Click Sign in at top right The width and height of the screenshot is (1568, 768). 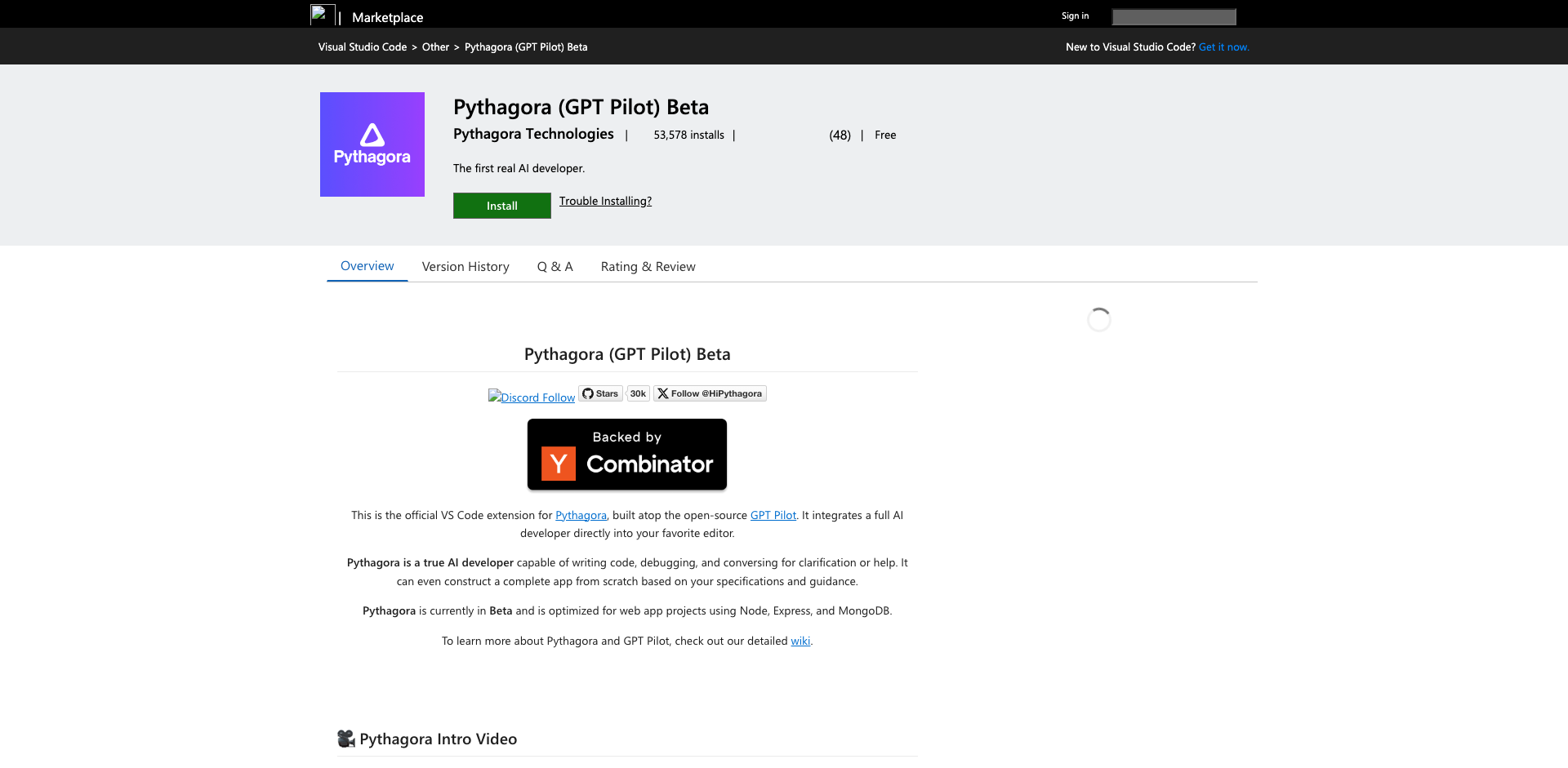click(x=1075, y=16)
